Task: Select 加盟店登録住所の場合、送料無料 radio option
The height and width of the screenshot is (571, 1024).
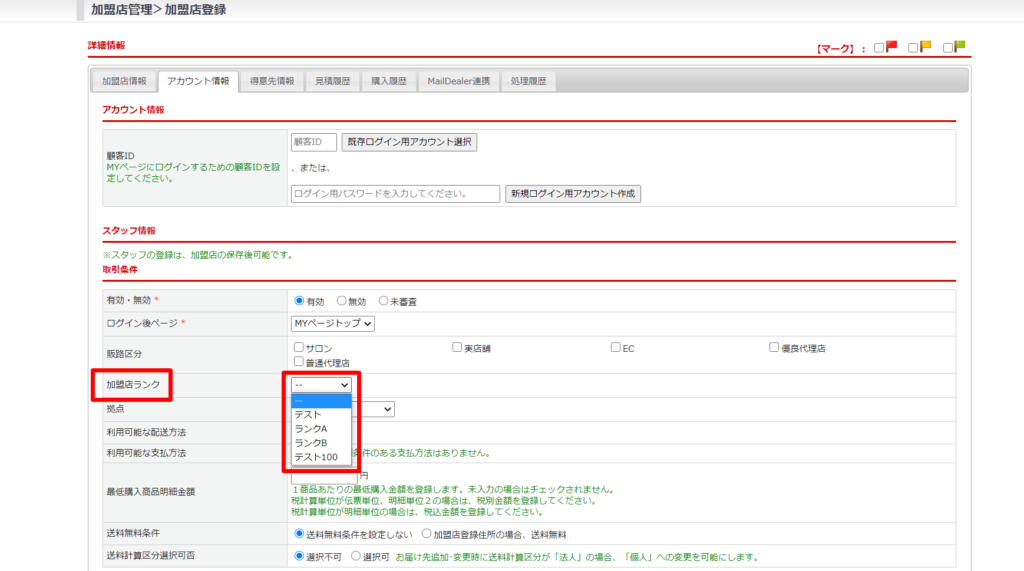Action: [x=427, y=534]
